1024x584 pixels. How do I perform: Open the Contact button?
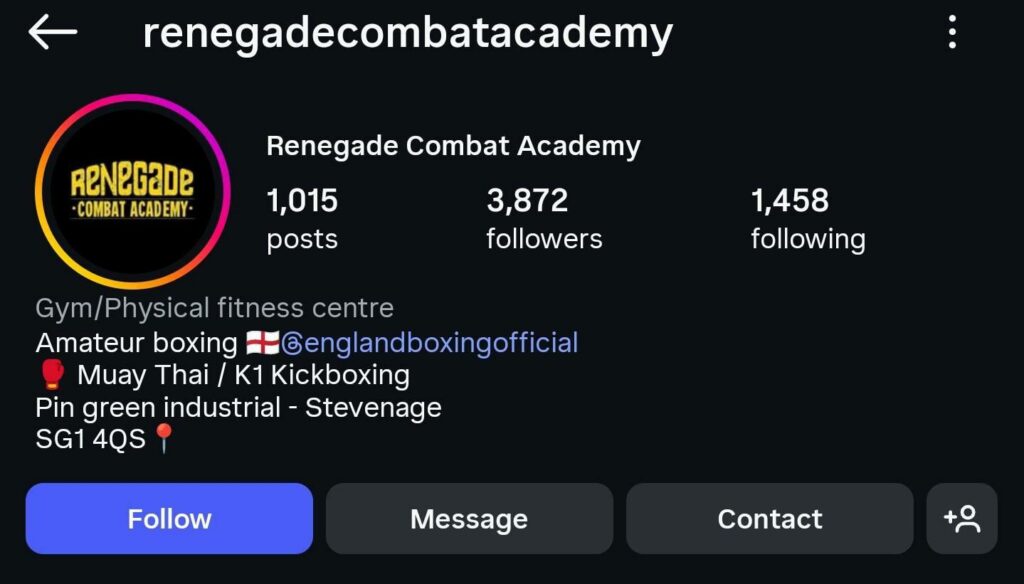(x=769, y=518)
